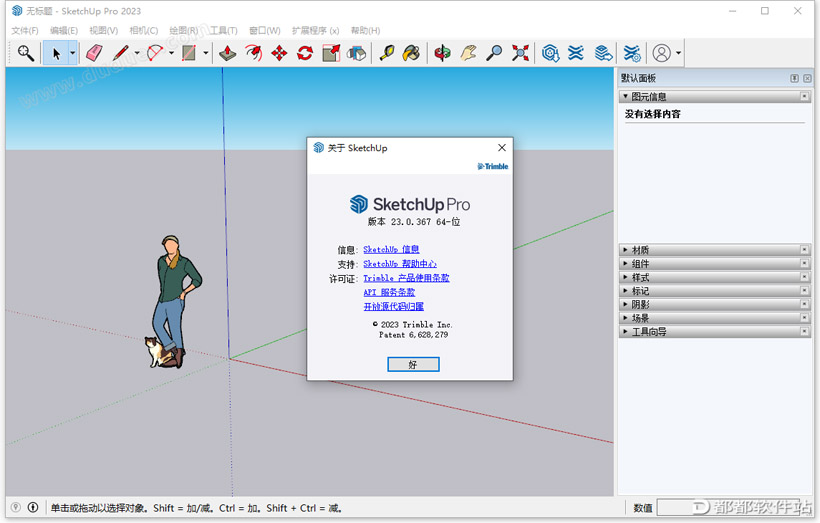Open account icon dropdown arrow
The image size is (820, 523).
678,53
